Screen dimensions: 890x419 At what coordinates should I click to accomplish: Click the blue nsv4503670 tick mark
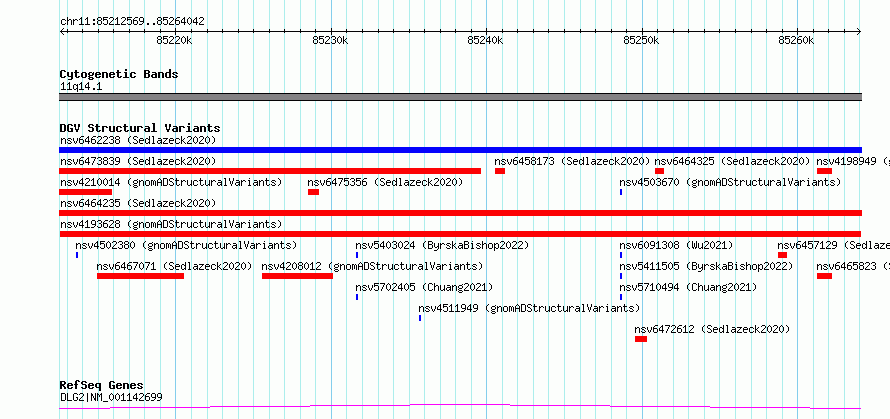(621, 192)
